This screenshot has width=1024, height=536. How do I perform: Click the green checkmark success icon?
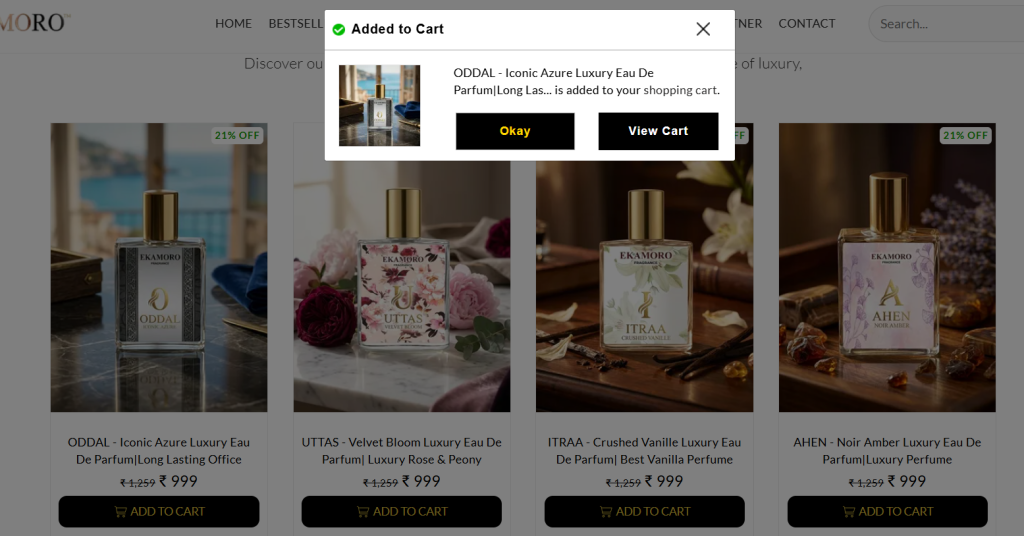338,29
